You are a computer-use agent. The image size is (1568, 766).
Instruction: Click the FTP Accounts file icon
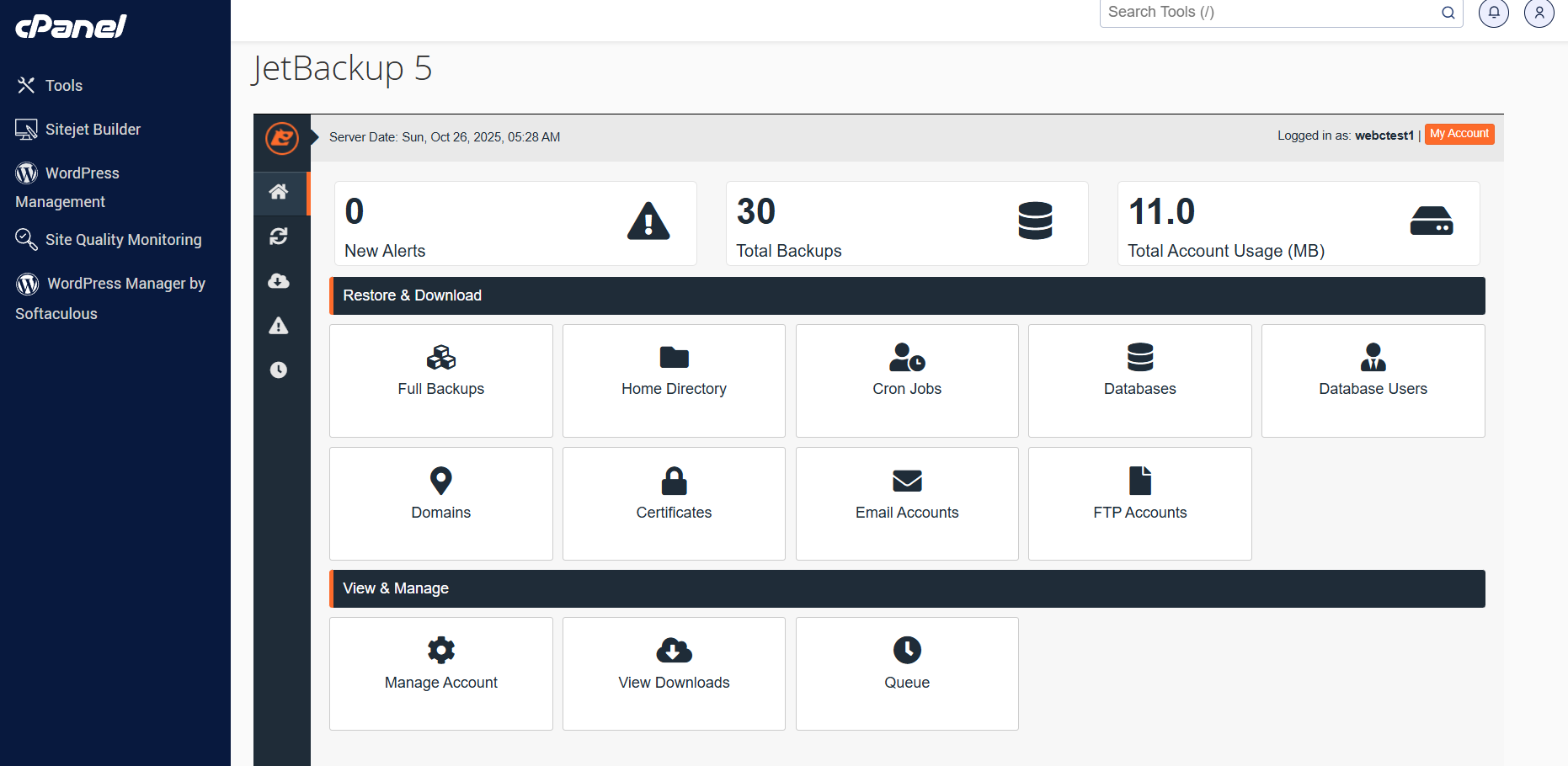(1140, 481)
